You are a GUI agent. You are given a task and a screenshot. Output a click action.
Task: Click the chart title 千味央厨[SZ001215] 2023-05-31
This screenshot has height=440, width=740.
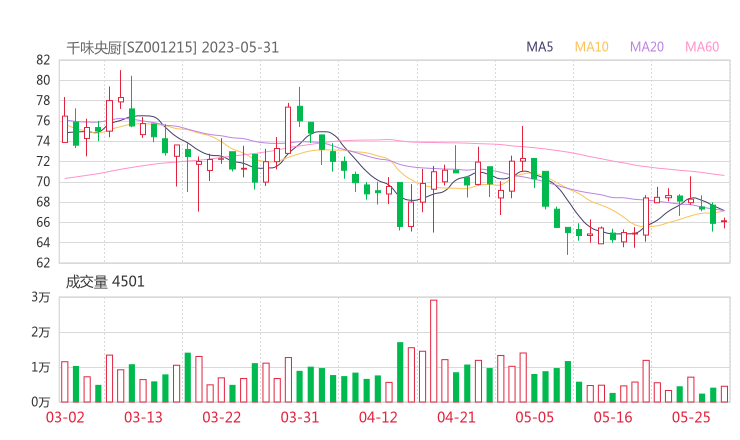point(172,48)
